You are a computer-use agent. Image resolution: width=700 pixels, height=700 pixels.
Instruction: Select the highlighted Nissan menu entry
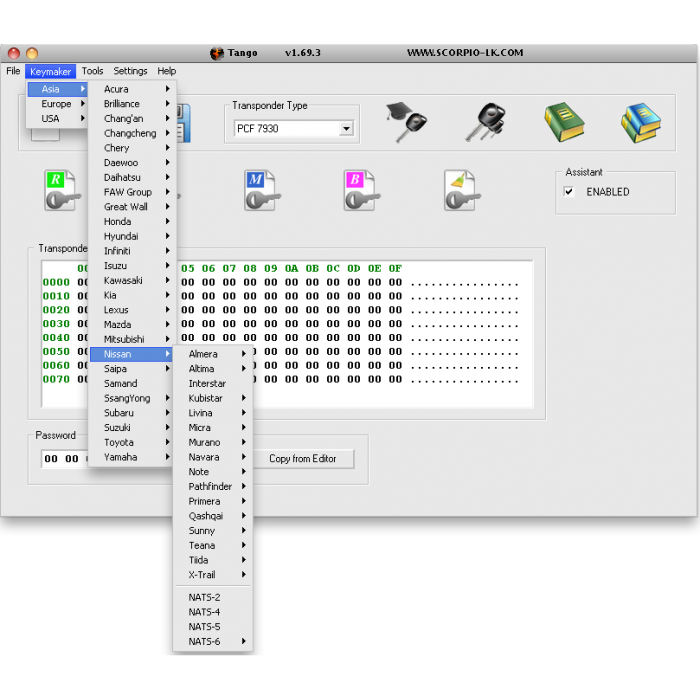coord(131,354)
